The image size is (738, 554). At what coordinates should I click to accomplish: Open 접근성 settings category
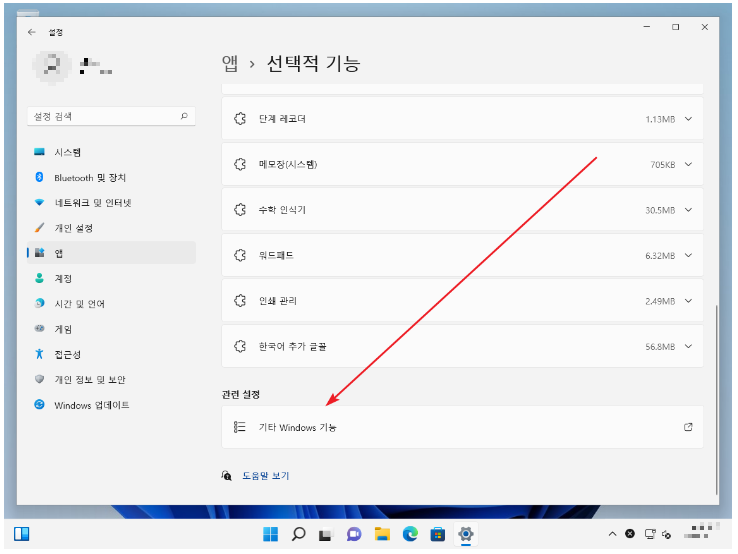pyautogui.click(x=112, y=354)
